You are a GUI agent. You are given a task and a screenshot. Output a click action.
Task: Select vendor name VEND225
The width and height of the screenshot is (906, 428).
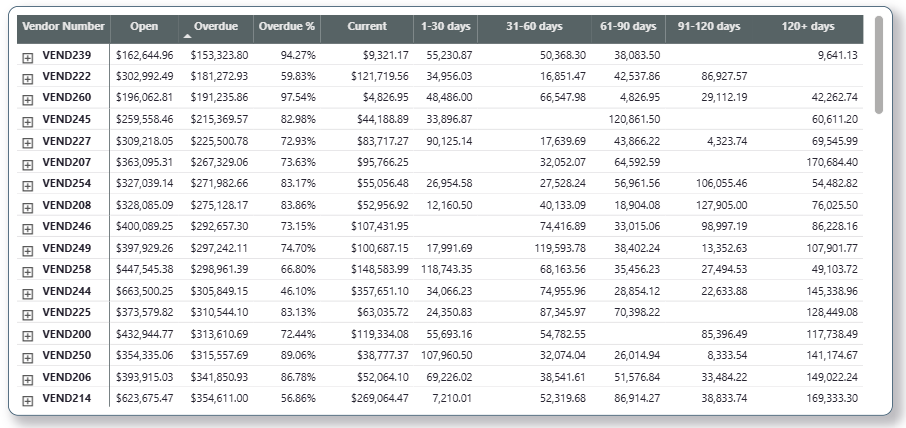[66, 312]
